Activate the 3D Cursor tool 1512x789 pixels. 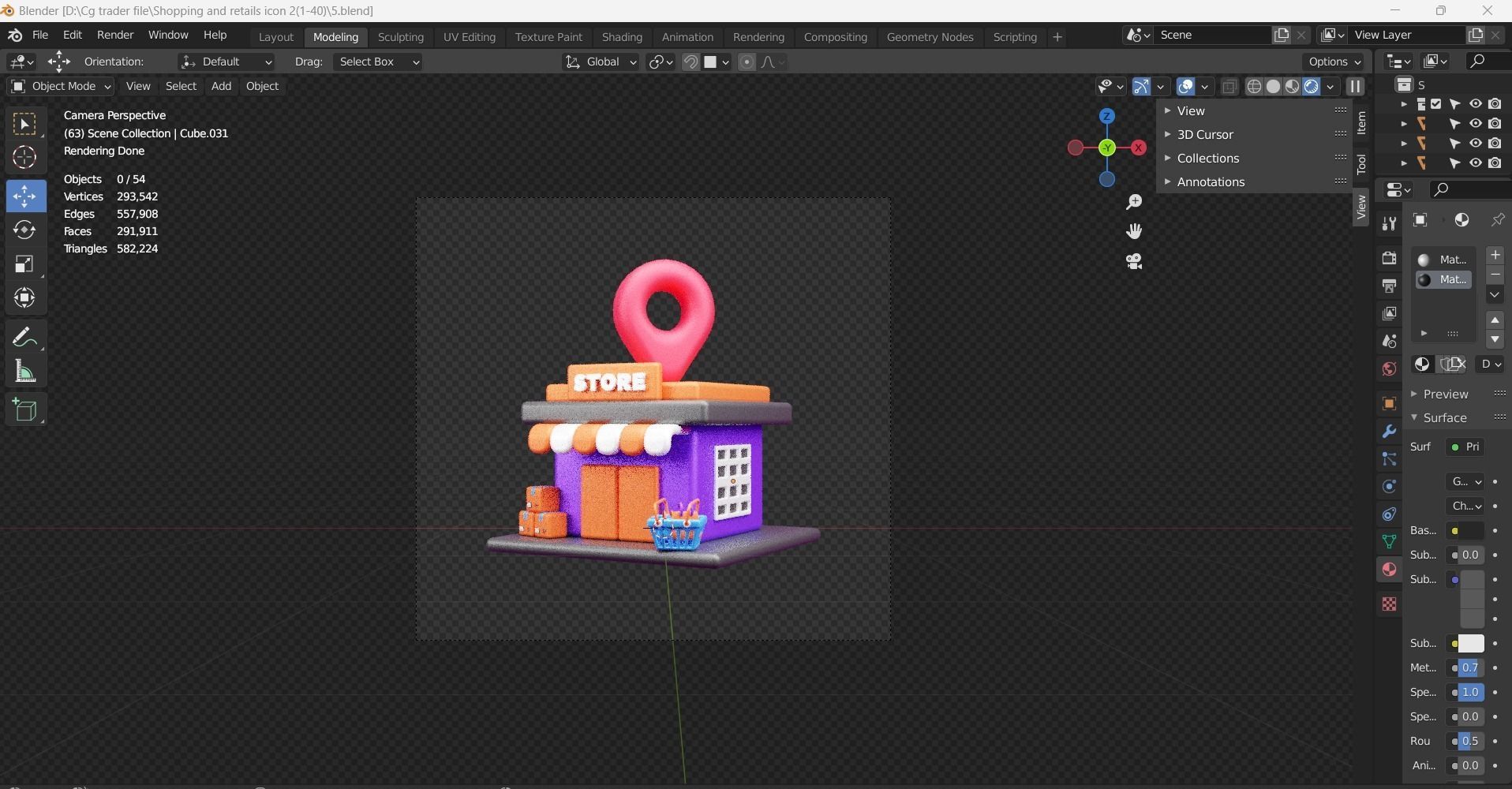pyautogui.click(x=24, y=158)
